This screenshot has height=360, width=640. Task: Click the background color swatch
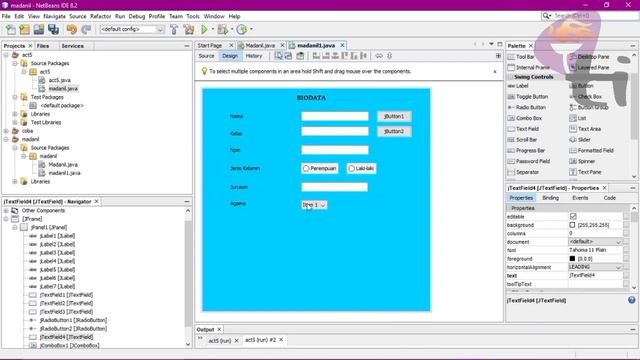tap(572, 225)
